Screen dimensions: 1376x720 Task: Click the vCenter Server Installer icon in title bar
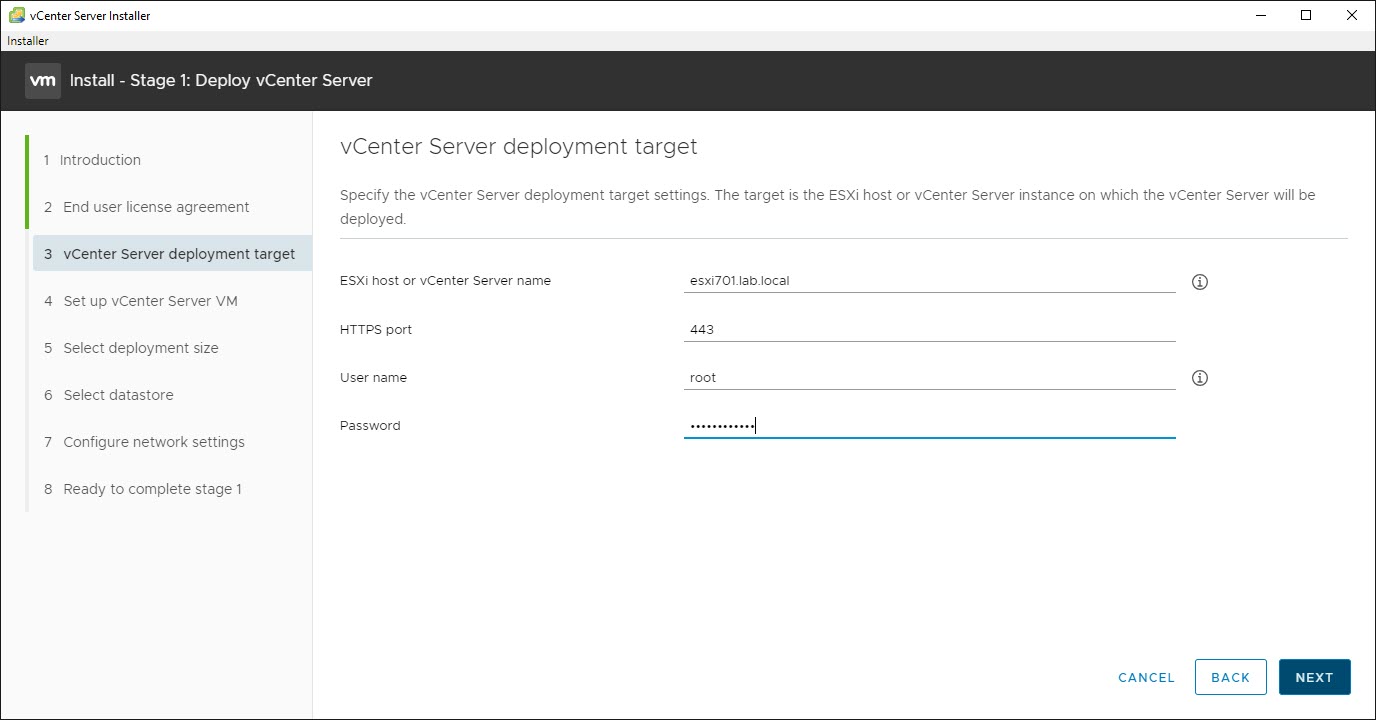pyautogui.click(x=14, y=15)
